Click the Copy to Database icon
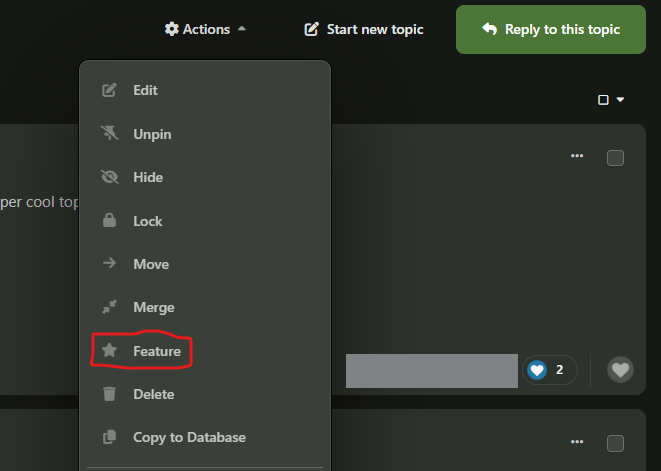The image size is (661, 471). click(109, 437)
